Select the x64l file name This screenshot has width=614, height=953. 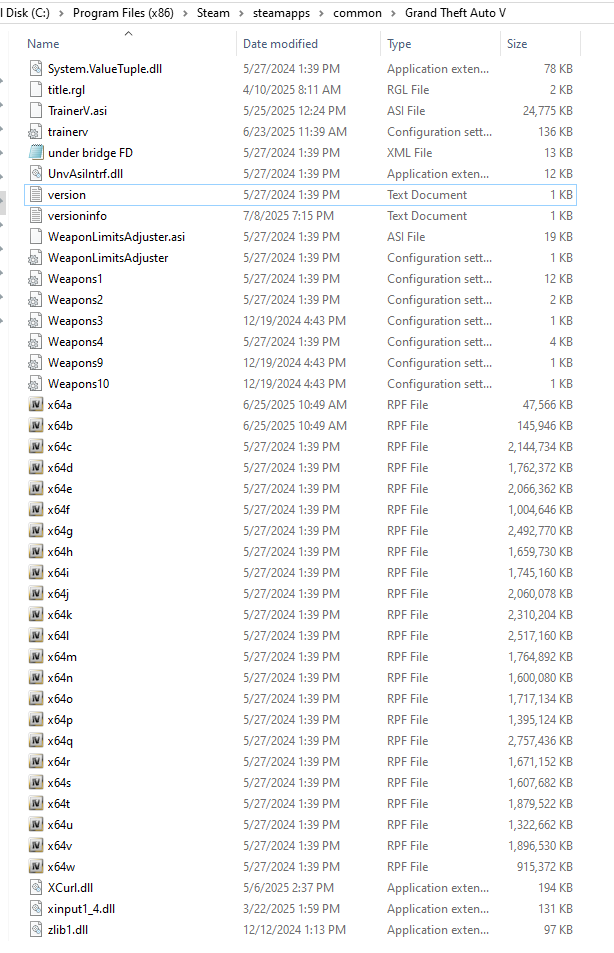58,636
